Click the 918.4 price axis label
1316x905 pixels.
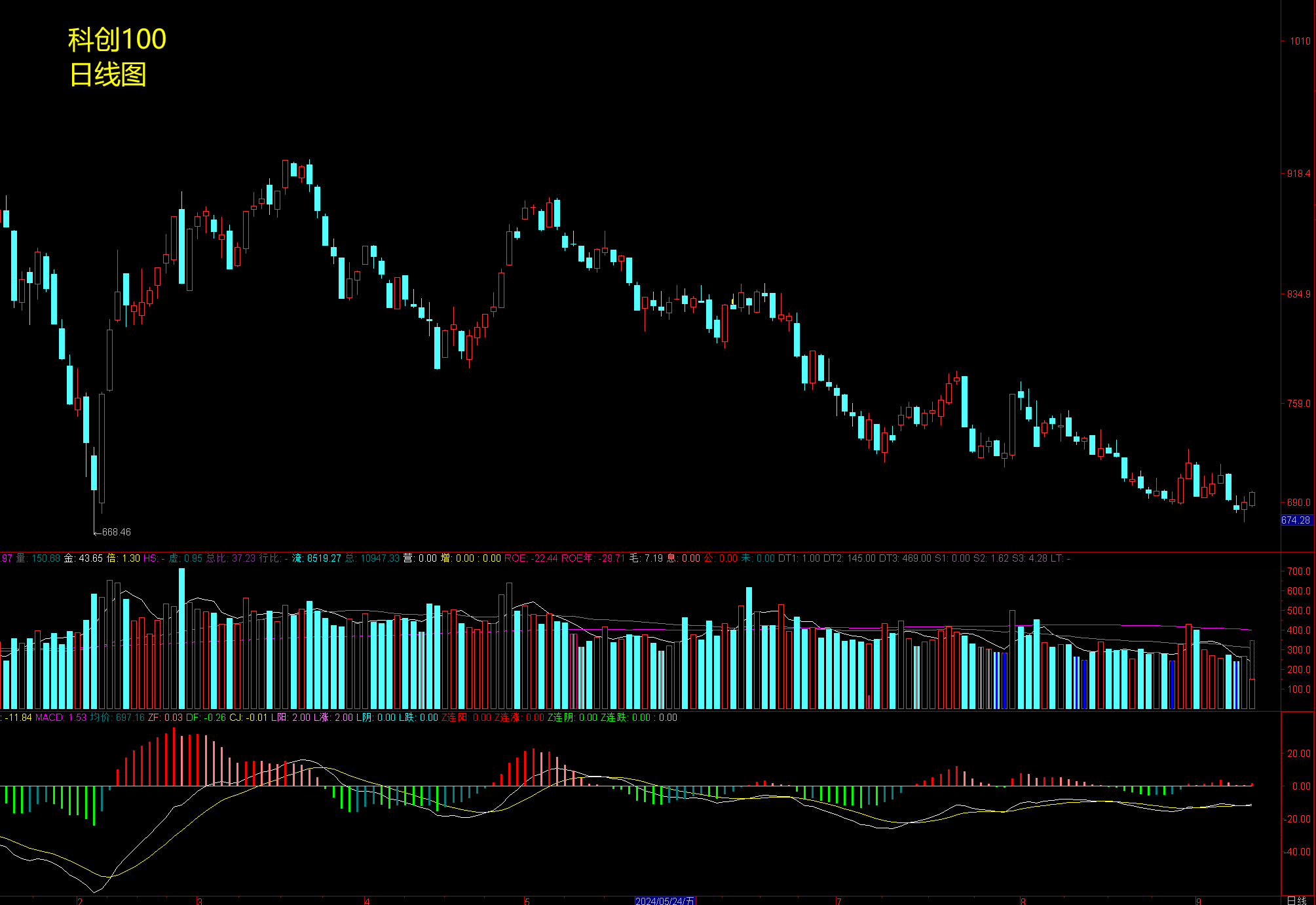coord(1298,174)
